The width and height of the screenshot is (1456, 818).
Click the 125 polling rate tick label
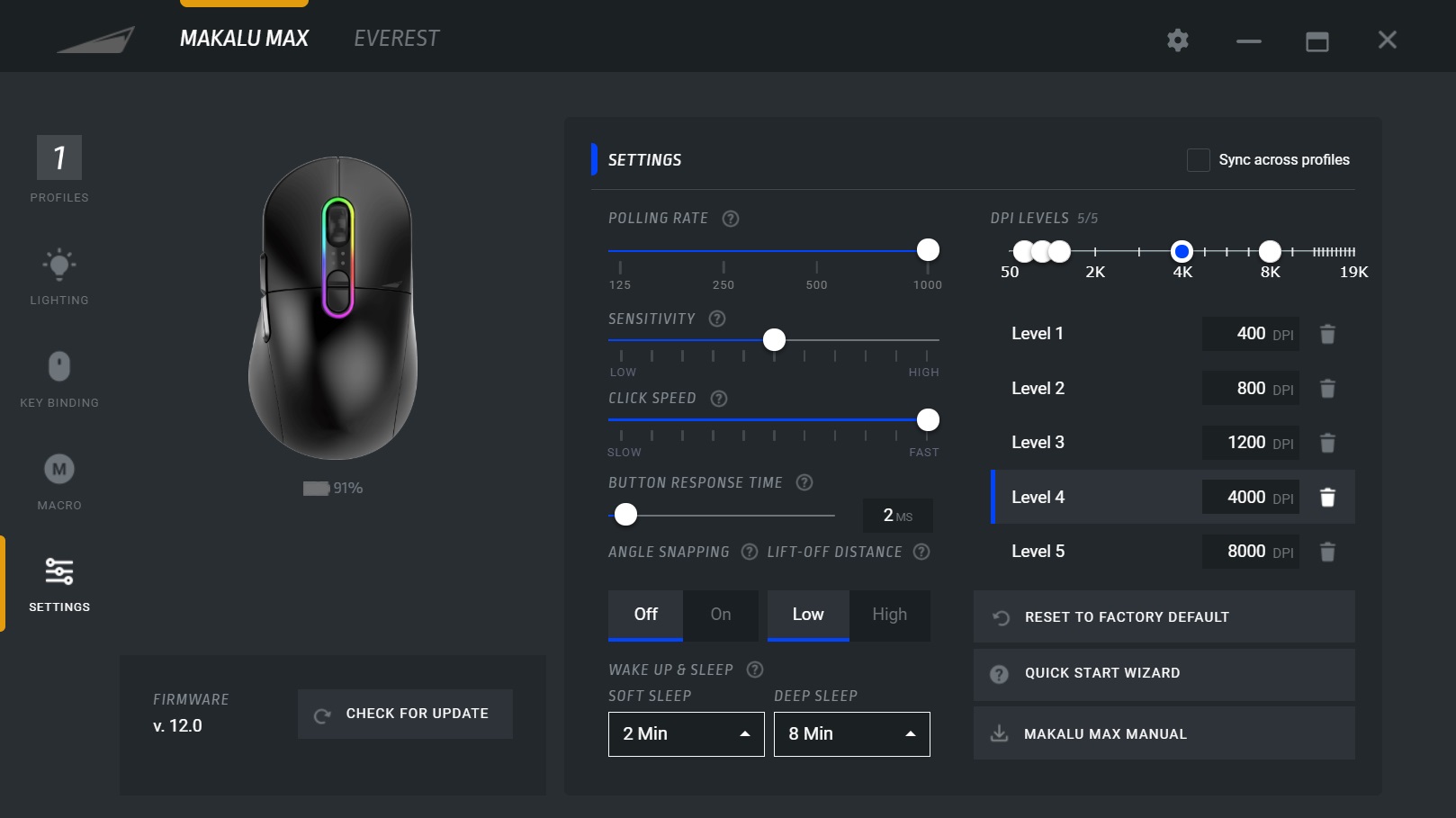click(x=620, y=285)
